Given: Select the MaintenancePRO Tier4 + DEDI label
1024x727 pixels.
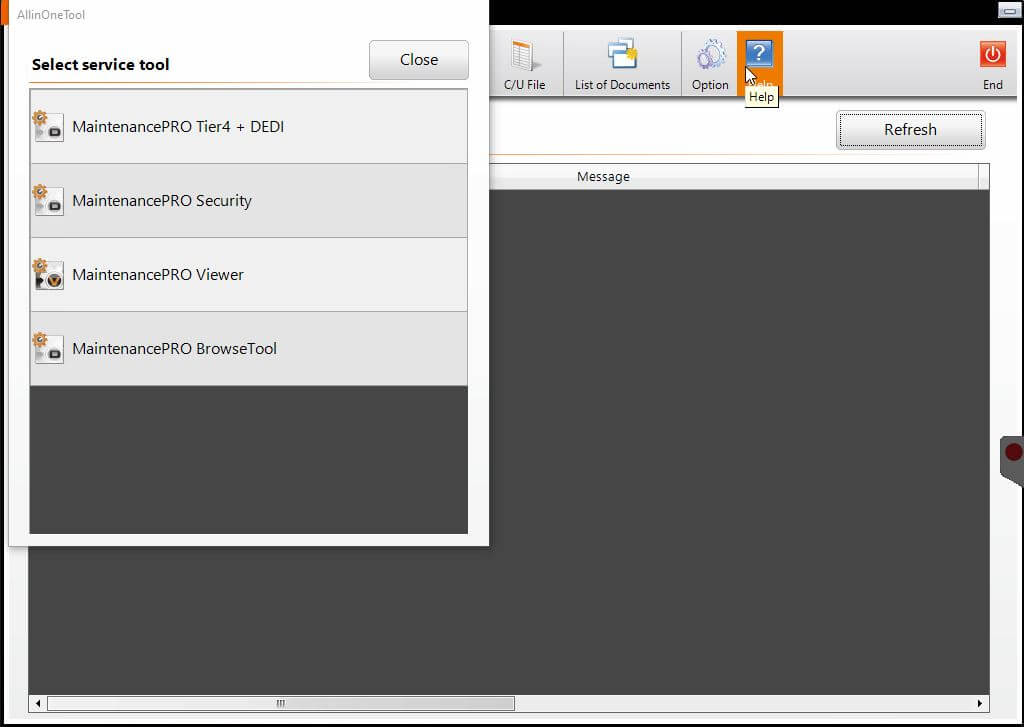Looking at the screenshot, I should 178,127.
